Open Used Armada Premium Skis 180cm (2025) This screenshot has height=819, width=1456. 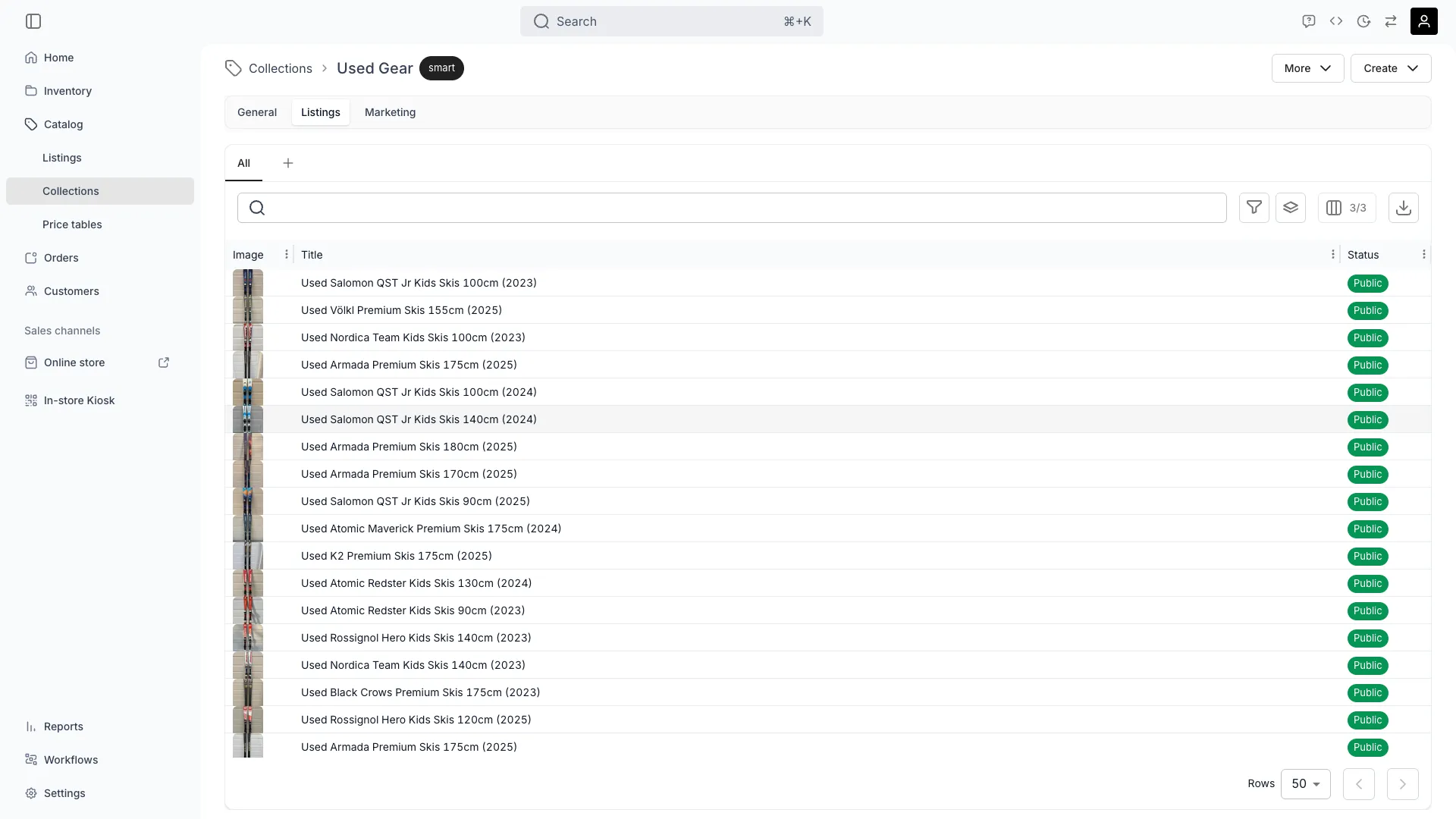409,447
